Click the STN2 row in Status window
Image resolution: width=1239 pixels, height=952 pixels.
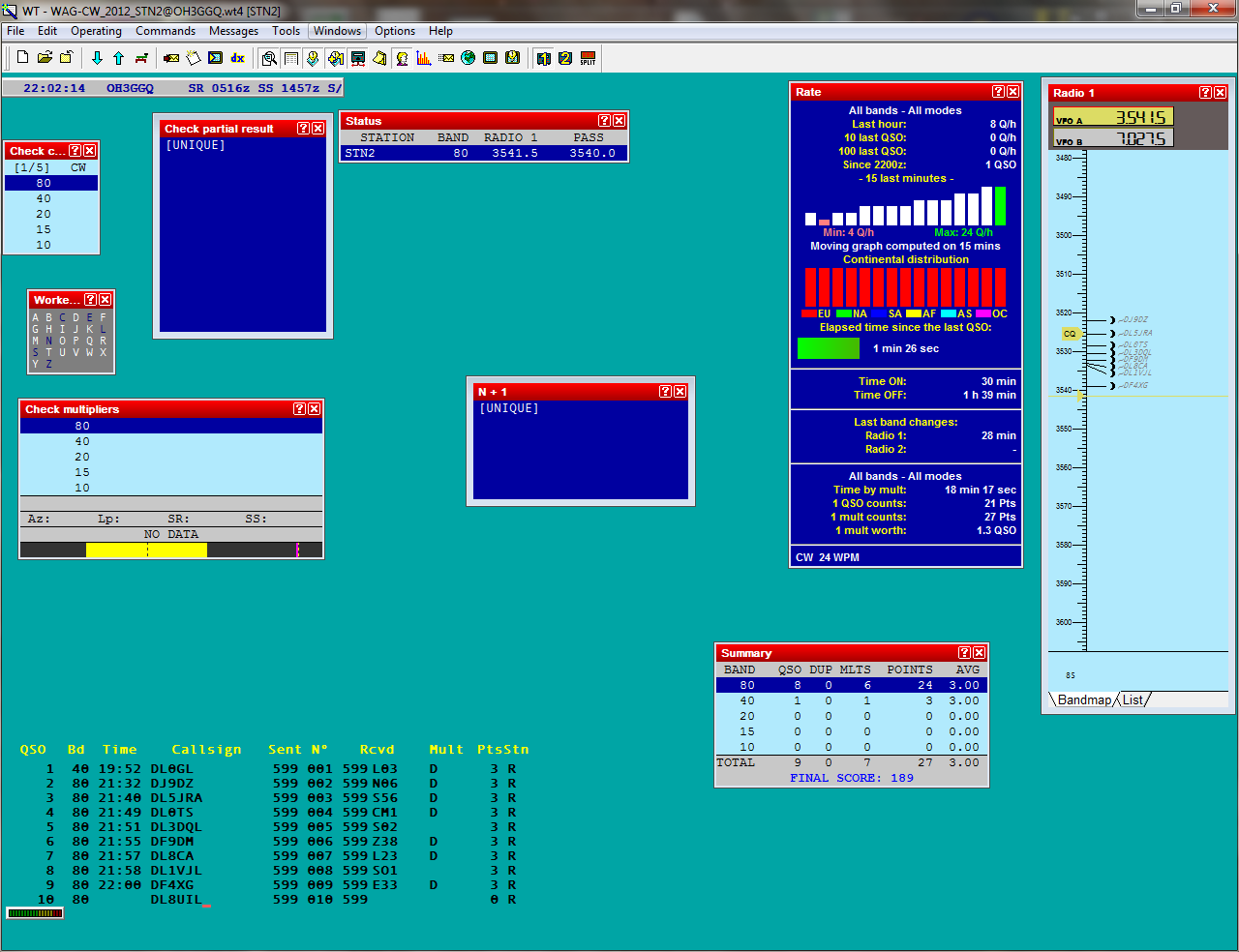[x=484, y=153]
